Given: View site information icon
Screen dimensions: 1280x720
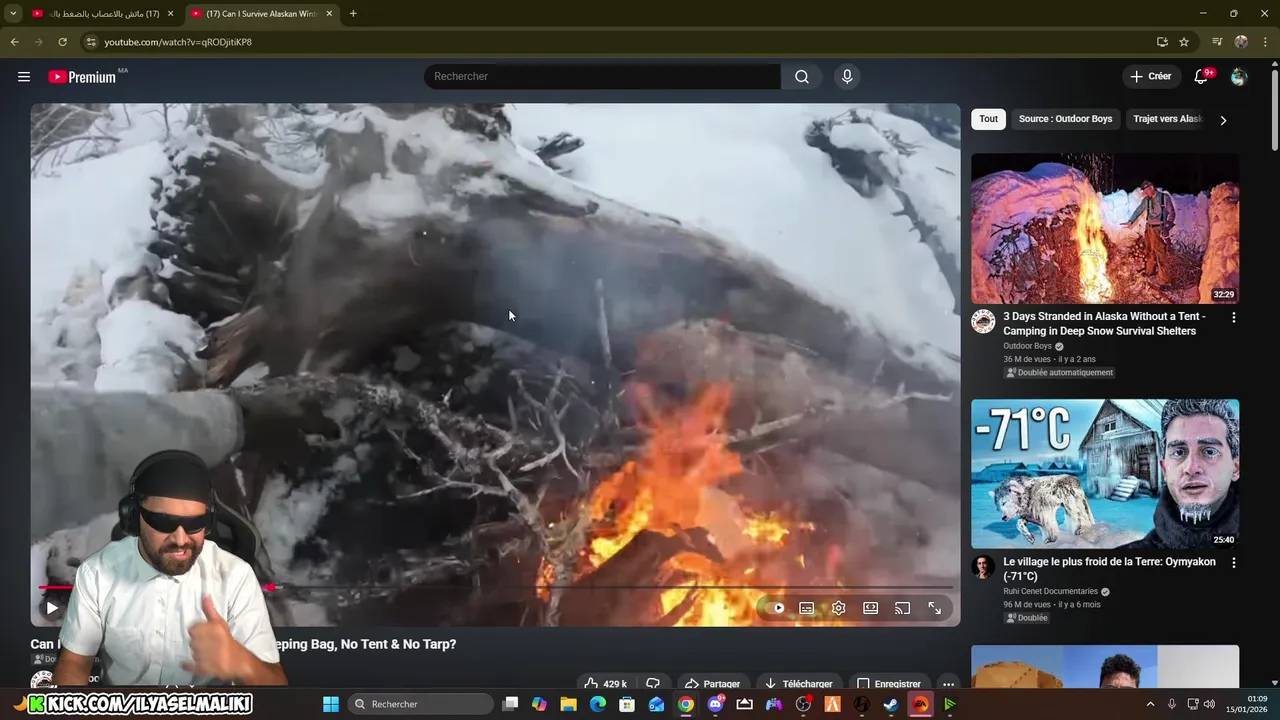Looking at the screenshot, I should coord(91,42).
